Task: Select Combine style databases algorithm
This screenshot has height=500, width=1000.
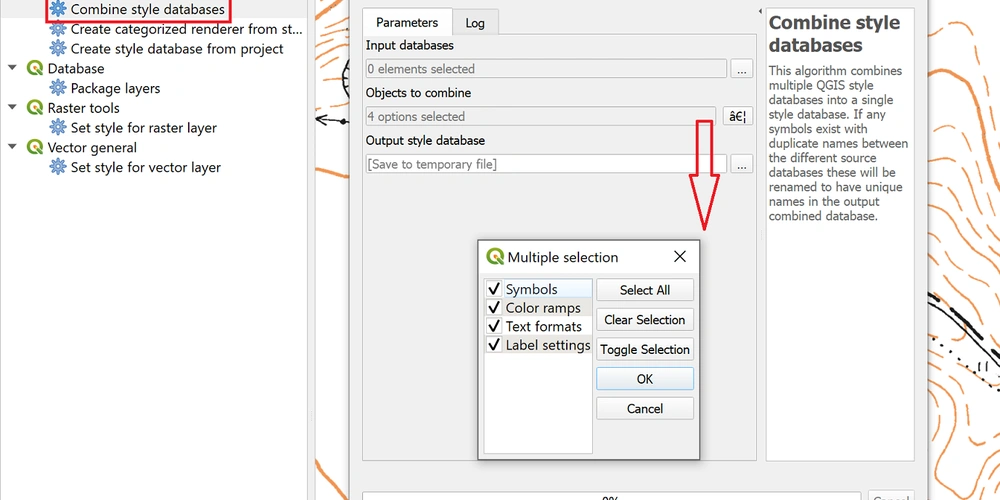Action: (147, 10)
